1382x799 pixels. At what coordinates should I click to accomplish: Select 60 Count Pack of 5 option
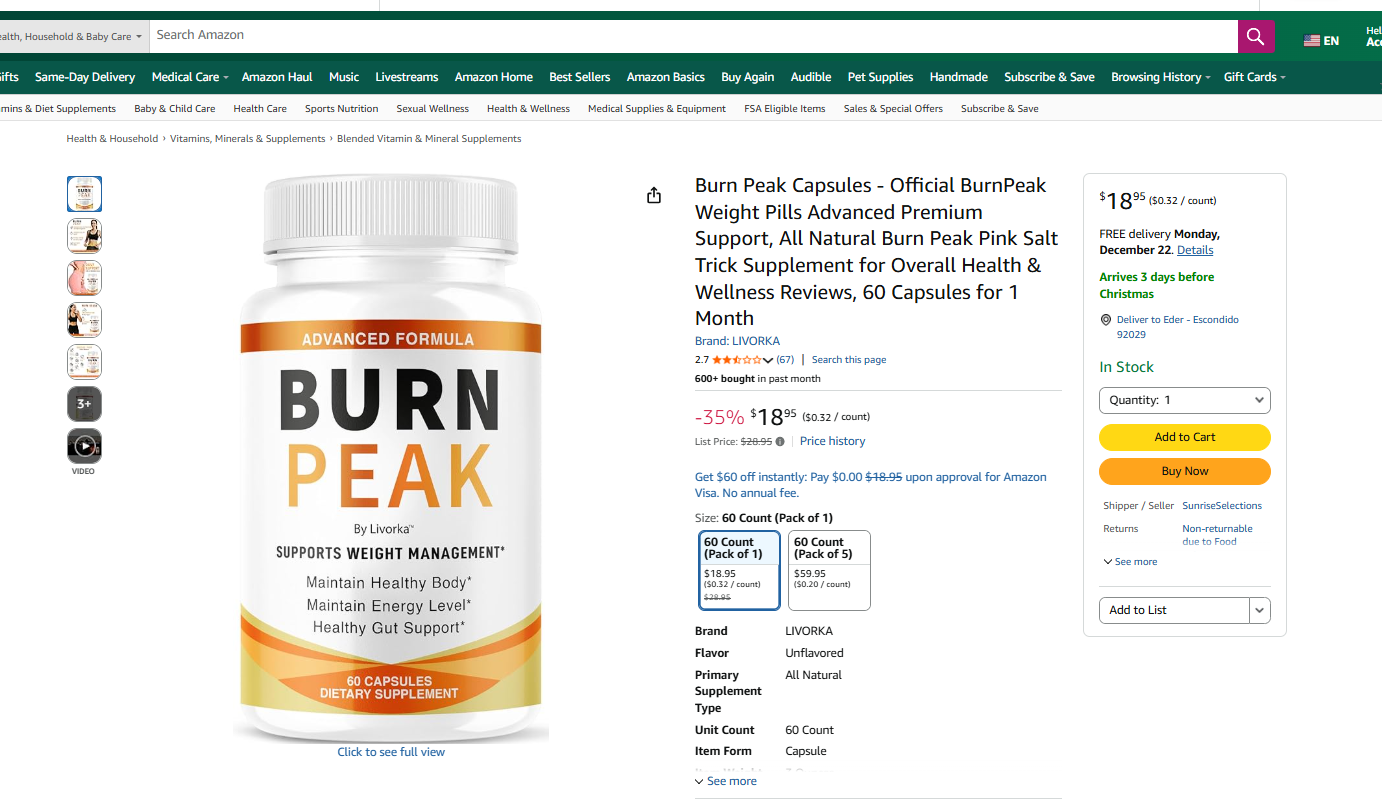tap(829, 570)
